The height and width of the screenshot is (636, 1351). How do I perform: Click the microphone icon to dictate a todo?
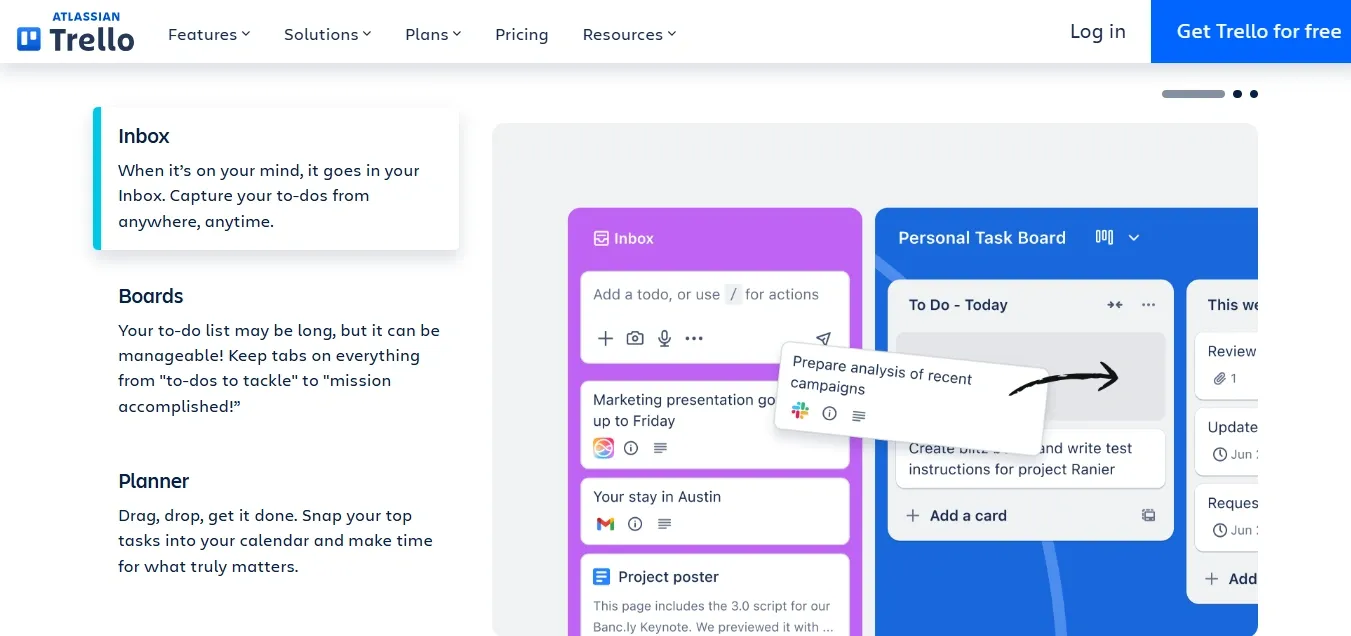(664, 338)
